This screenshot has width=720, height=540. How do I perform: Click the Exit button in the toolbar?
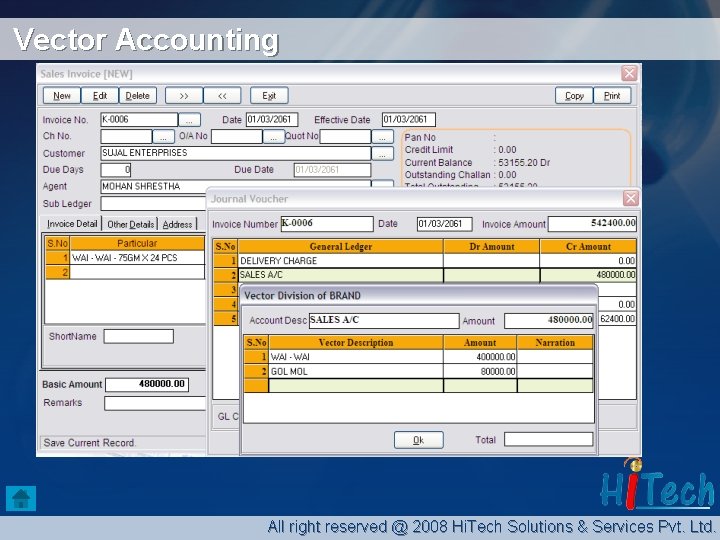coord(269,96)
